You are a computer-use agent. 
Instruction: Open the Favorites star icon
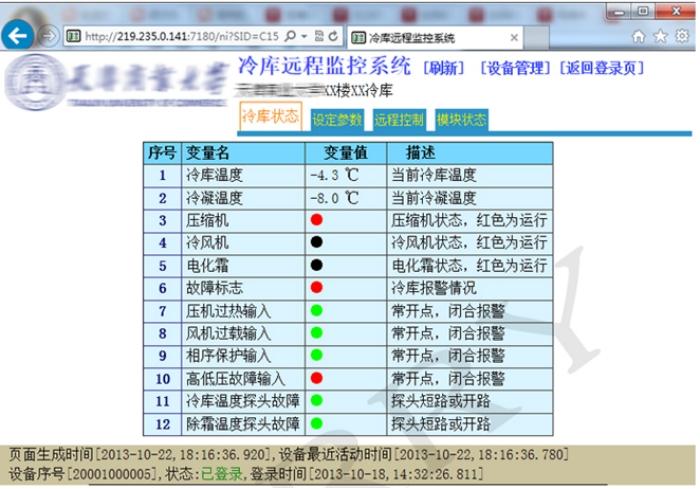pos(659,36)
